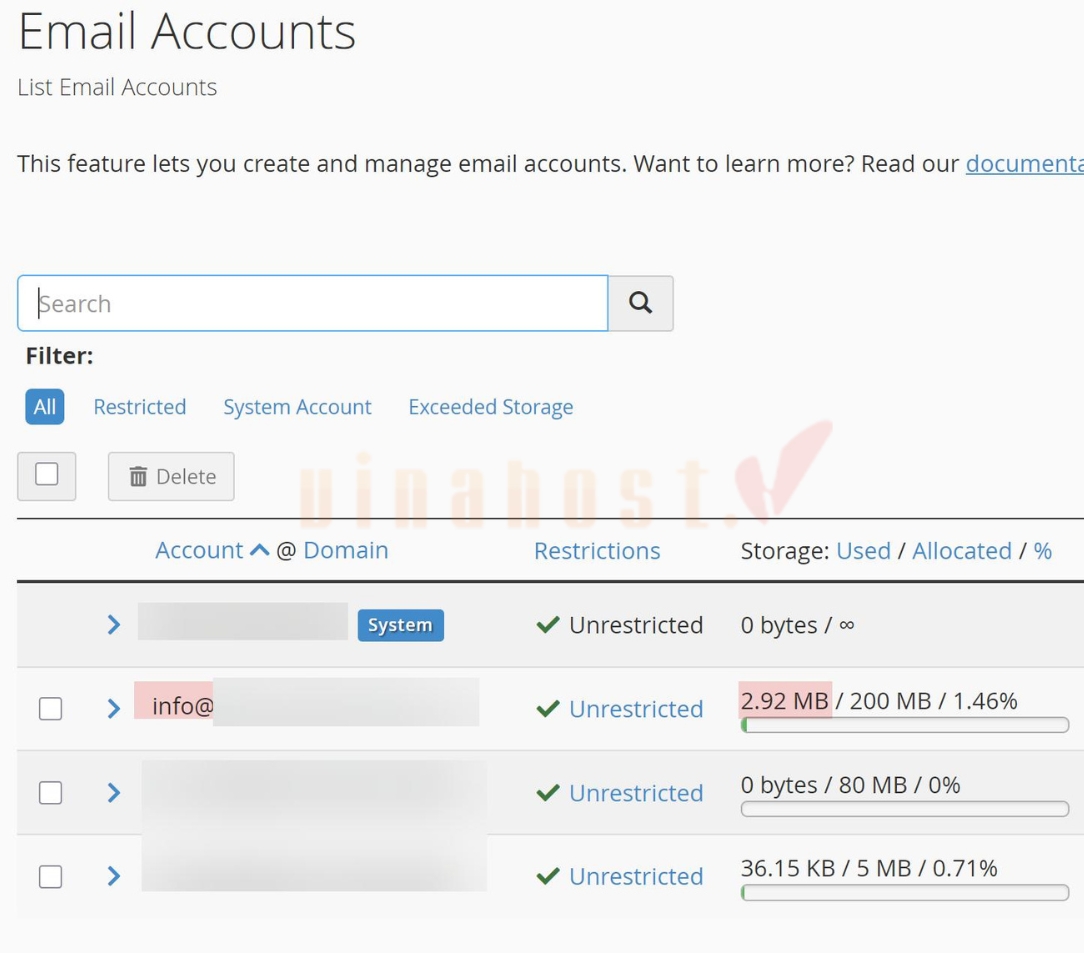Check the info@ account checkbox

[x=50, y=708]
